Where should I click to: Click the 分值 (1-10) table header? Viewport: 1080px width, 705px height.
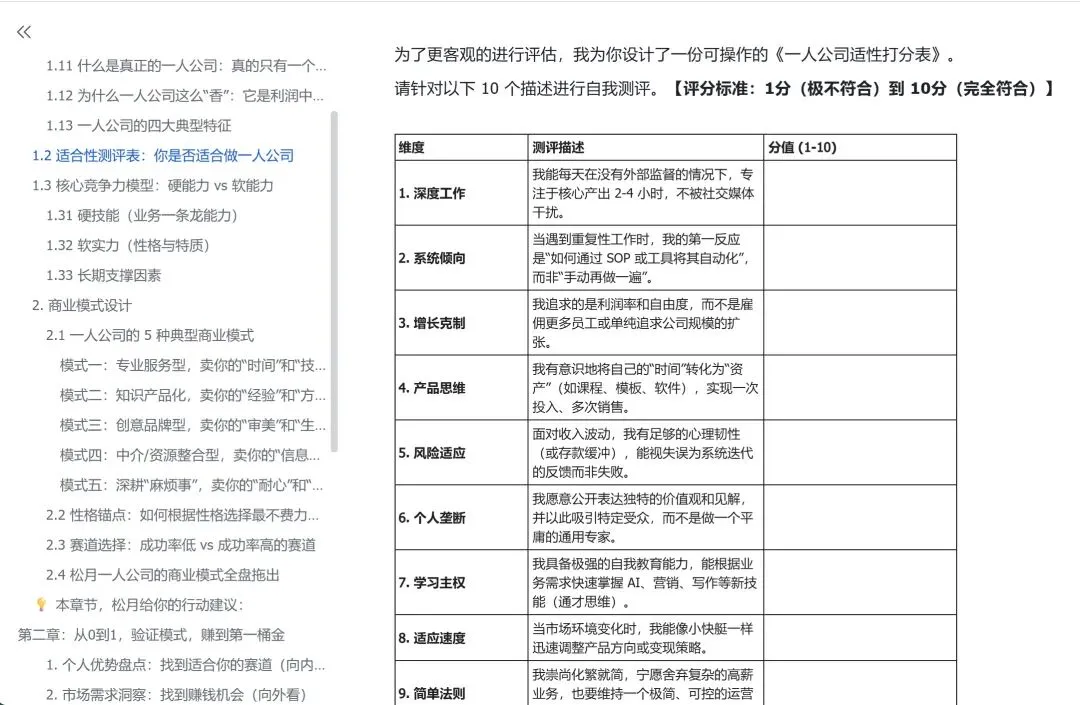pos(860,147)
